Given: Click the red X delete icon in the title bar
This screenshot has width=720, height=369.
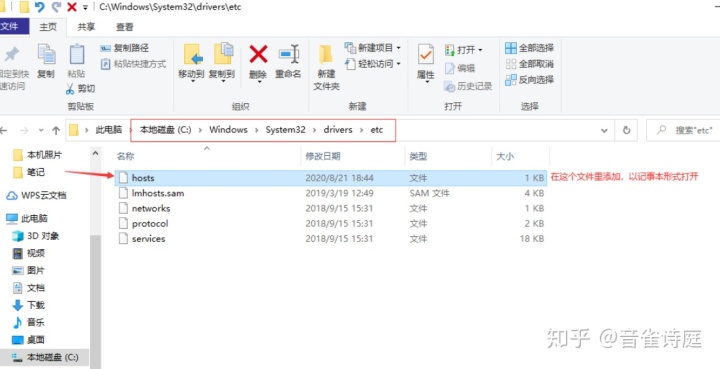Looking at the screenshot, I should tap(72, 7).
